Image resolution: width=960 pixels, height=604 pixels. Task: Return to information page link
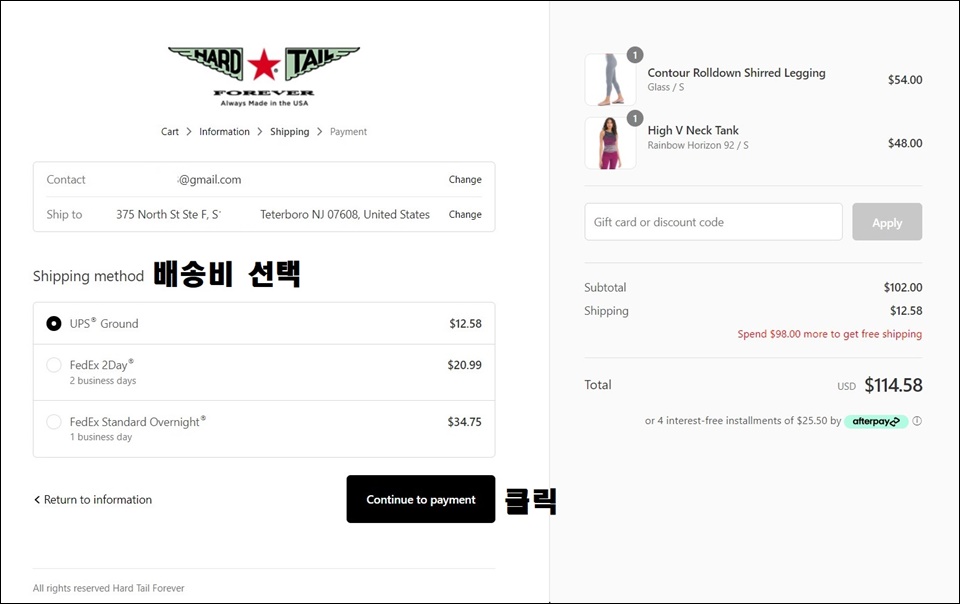pyautogui.click(x=92, y=499)
